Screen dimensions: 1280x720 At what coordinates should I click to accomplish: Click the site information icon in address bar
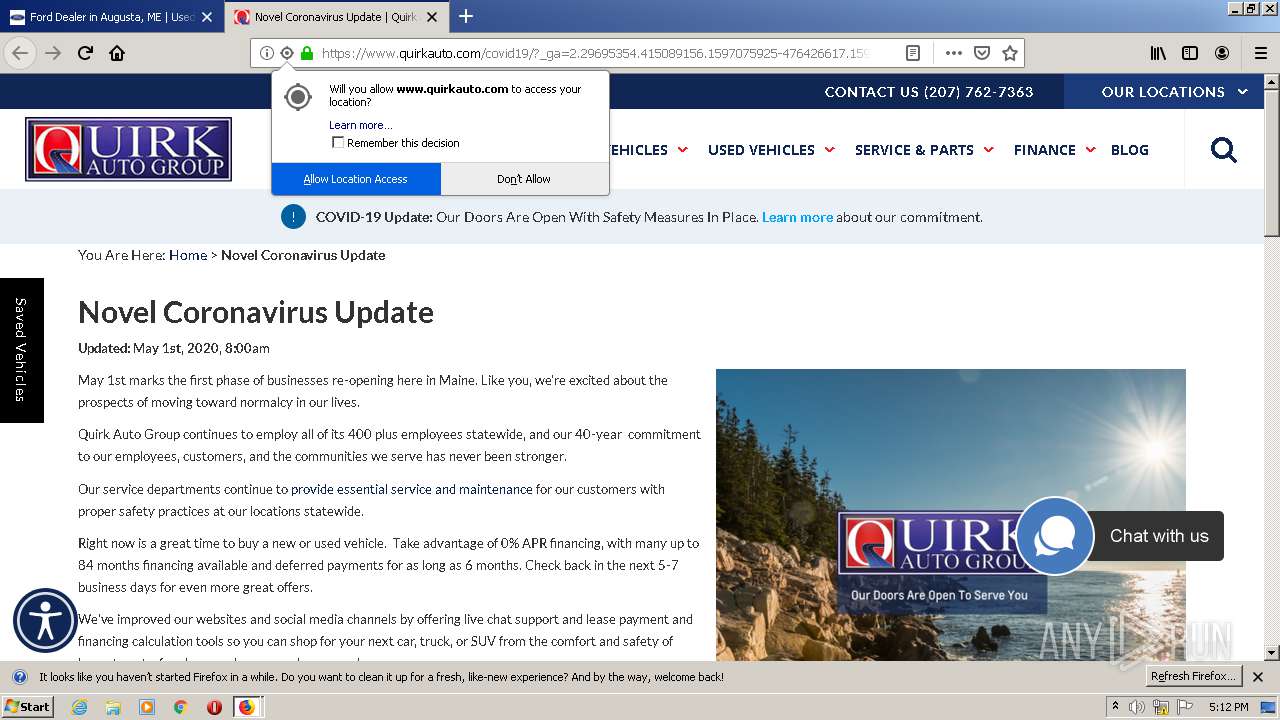pyautogui.click(x=267, y=53)
